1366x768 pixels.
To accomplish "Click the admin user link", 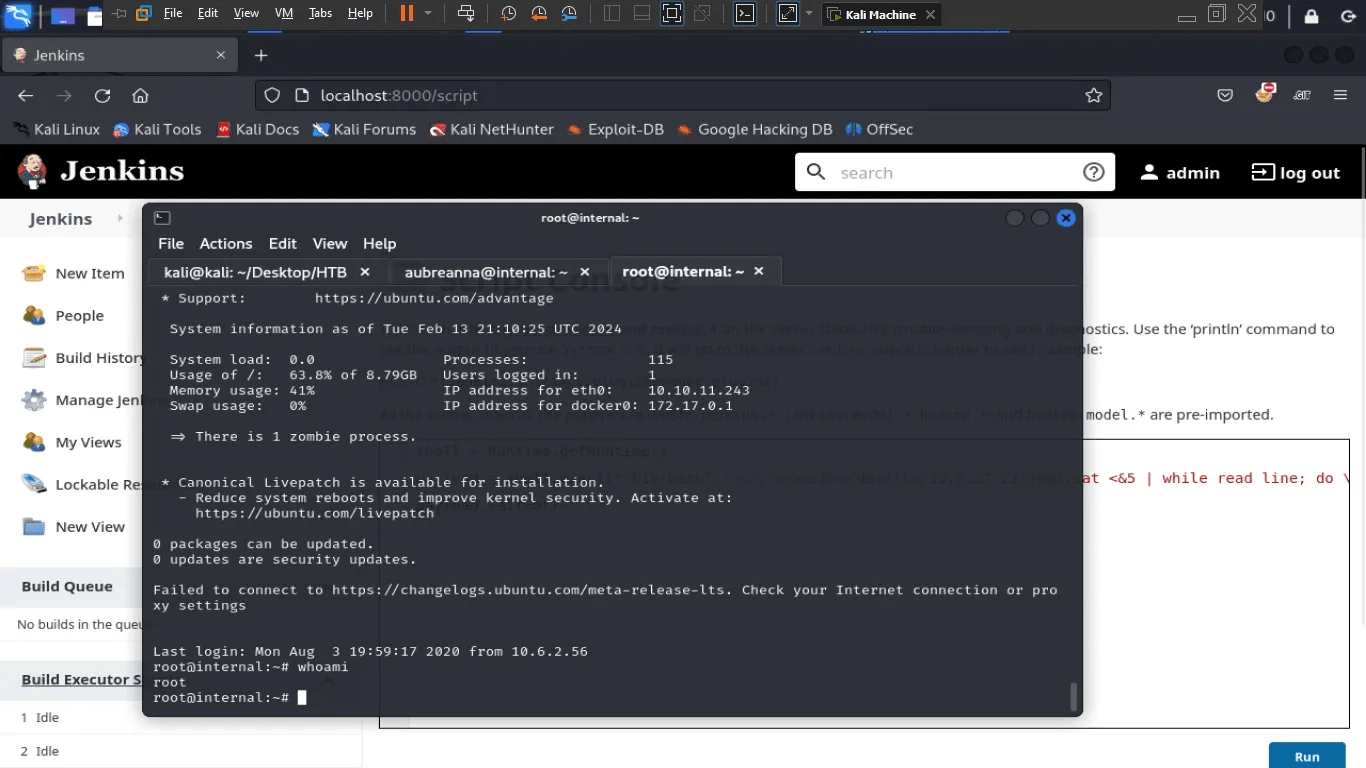I will pyautogui.click(x=1180, y=172).
